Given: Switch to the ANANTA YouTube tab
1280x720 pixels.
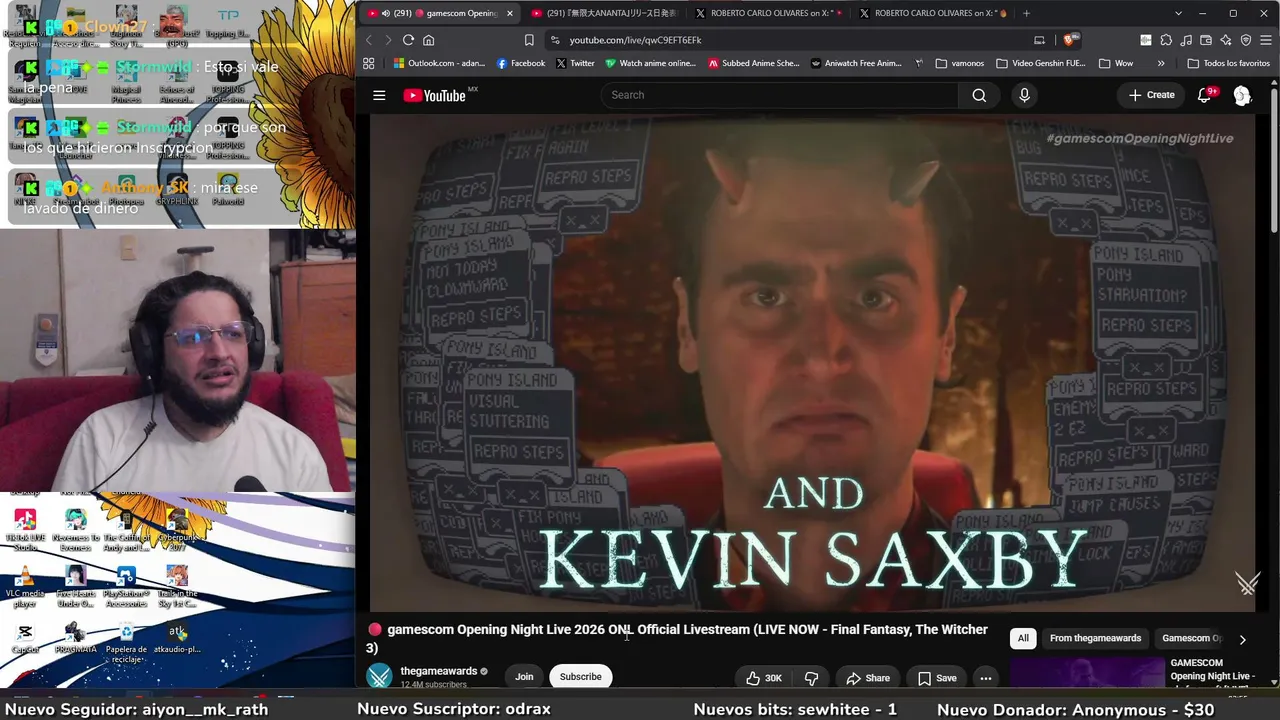Looking at the screenshot, I should (x=604, y=13).
